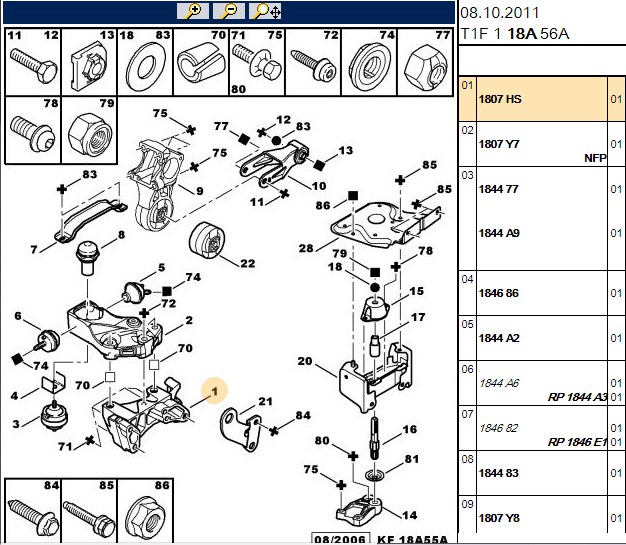Select callout number 5 rubber buffer
The height and width of the screenshot is (545, 626).
(x=161, y=268)
